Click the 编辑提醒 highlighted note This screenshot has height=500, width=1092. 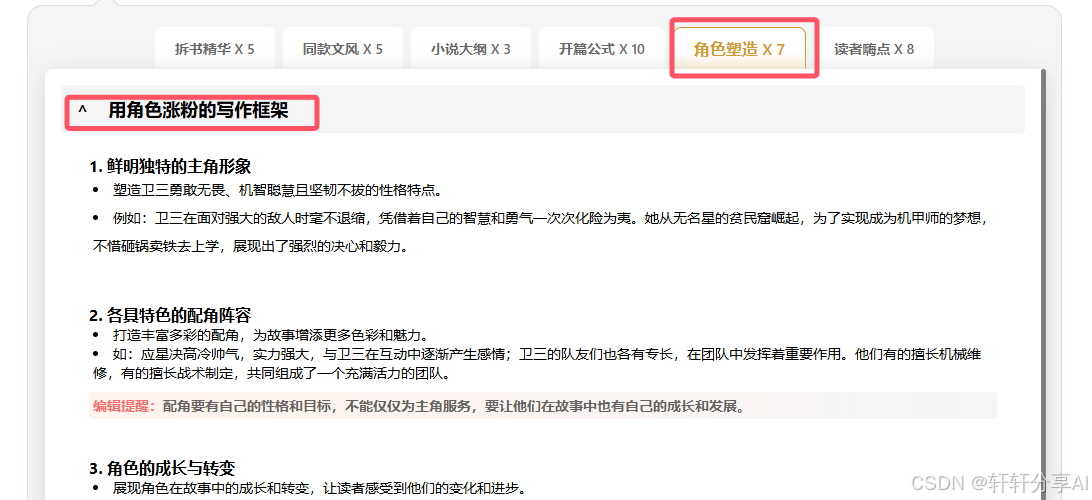[543, 406]
